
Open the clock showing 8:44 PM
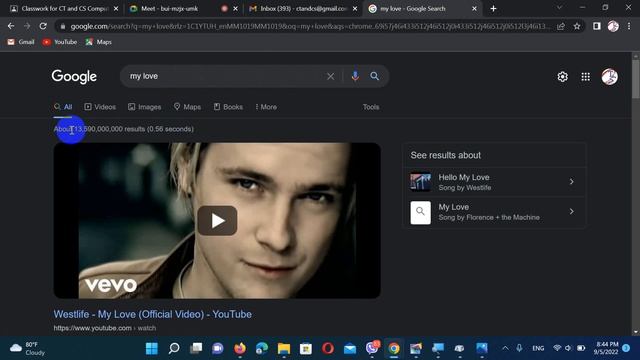[x=606, y=348]
